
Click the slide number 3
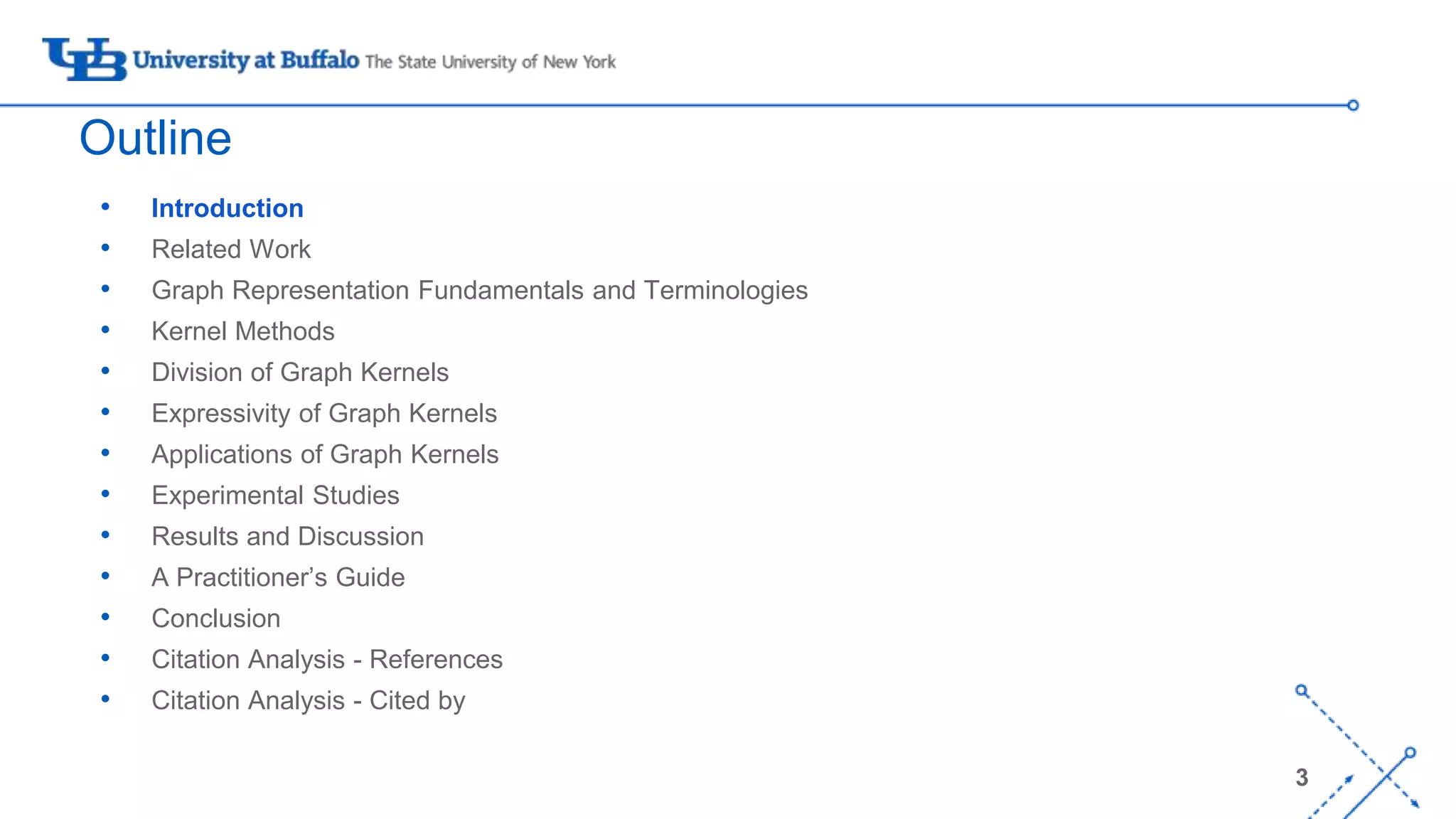click(1302, 778)
